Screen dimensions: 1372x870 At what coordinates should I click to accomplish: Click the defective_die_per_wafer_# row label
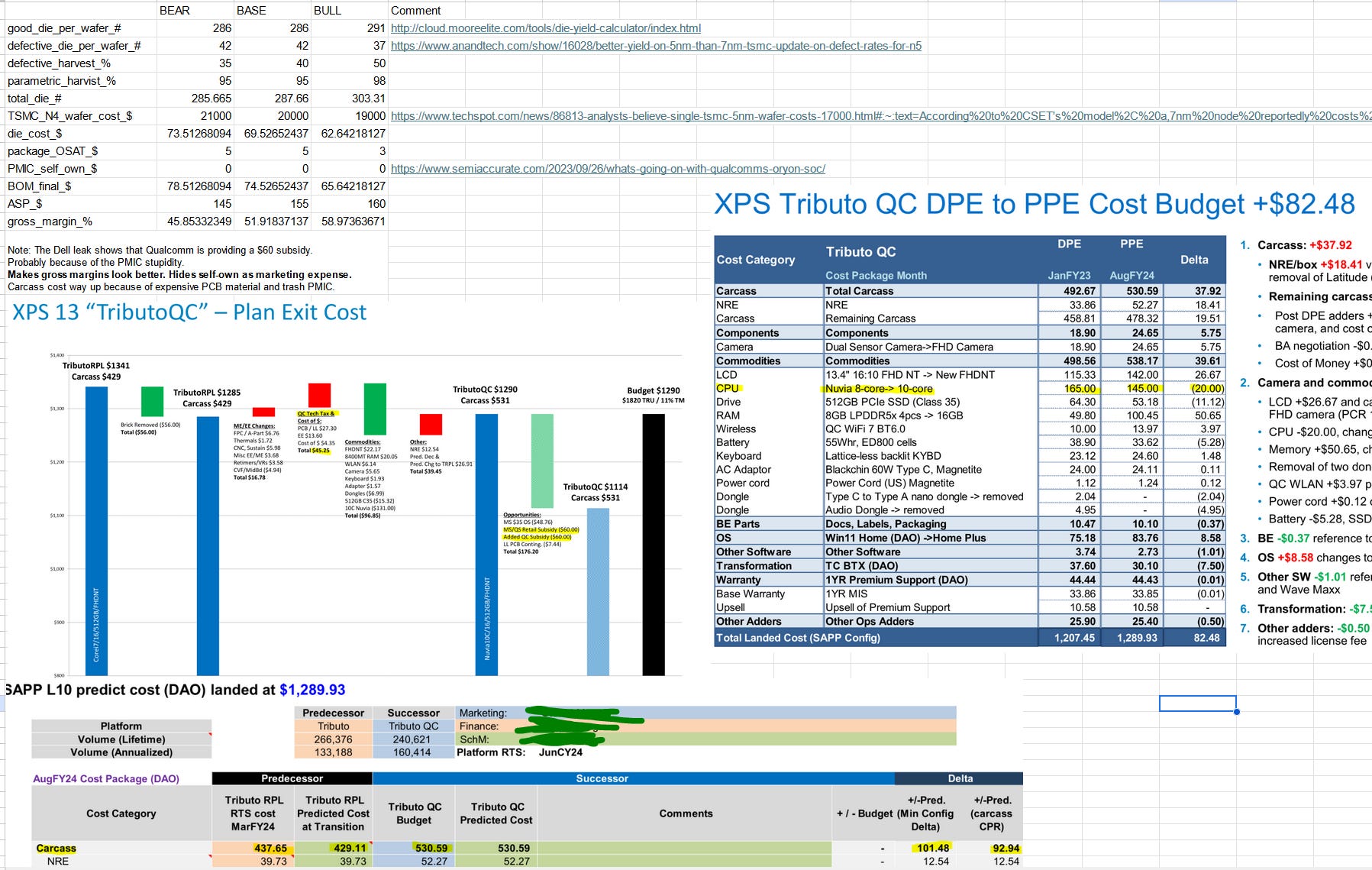point(74,46)
